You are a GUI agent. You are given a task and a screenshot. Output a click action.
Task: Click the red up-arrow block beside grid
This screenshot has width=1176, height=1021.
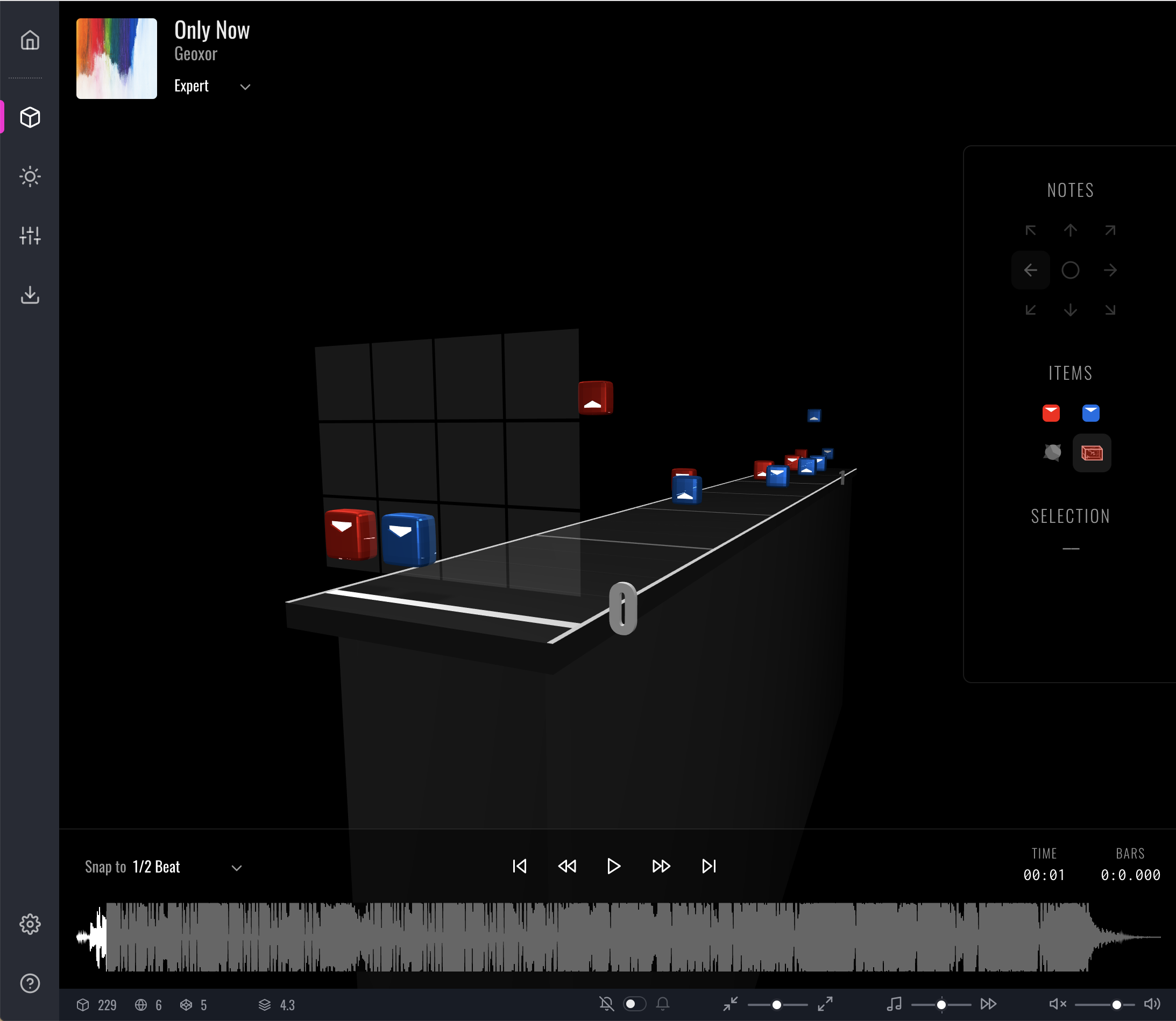coord(596,397)
